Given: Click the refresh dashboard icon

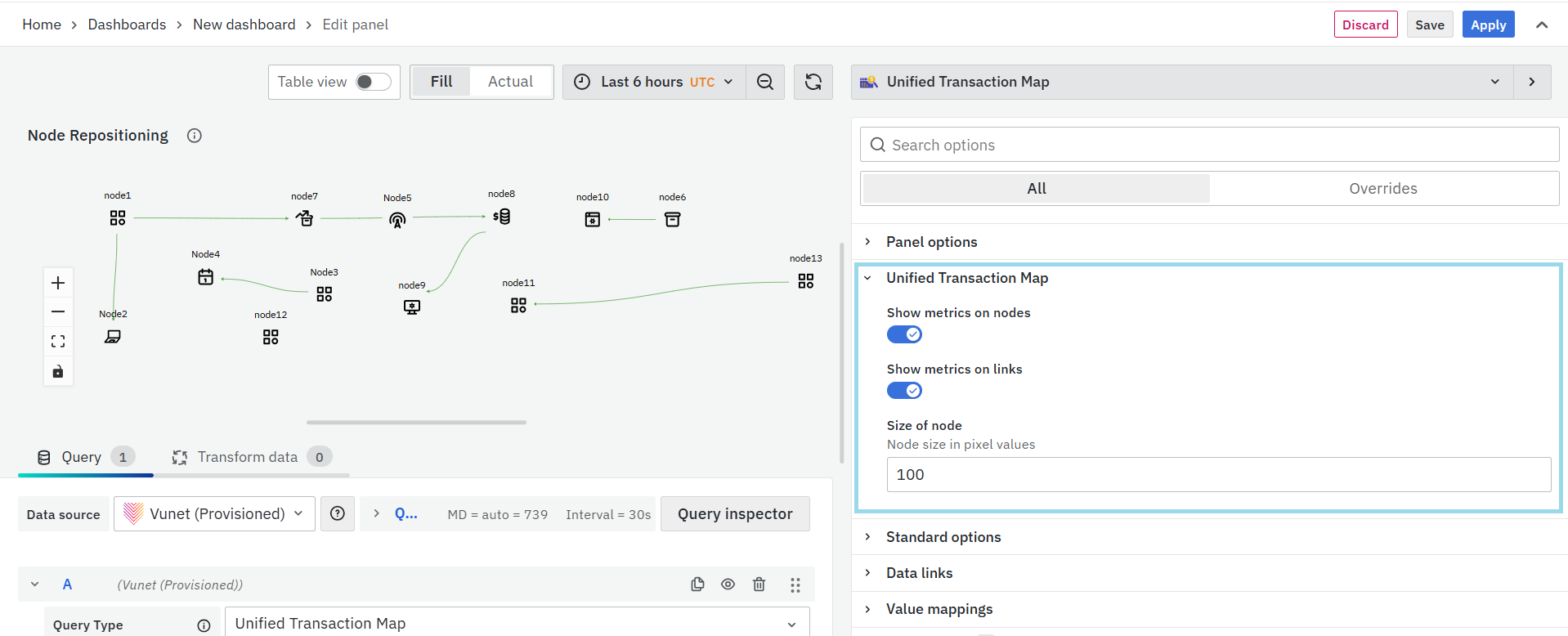Looking at the screenshot, I should click(x=813, y=82).
